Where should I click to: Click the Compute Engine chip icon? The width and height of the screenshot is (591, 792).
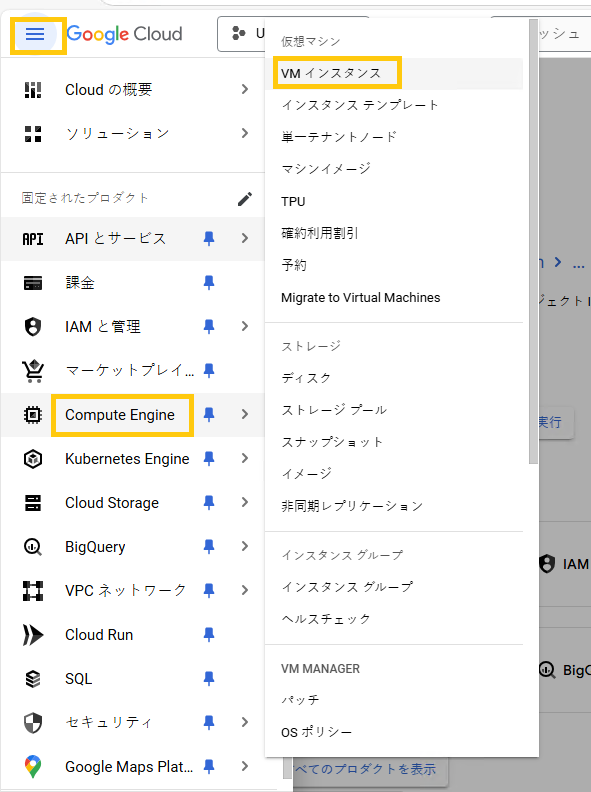click(x=33, y=415)
